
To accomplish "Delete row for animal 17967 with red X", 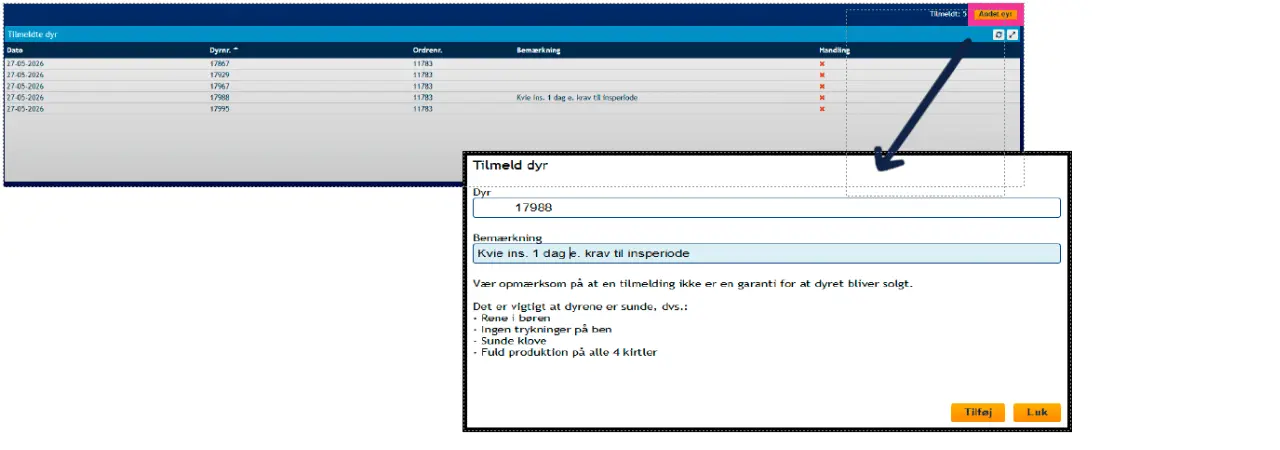I will click(x=822, y=86).
